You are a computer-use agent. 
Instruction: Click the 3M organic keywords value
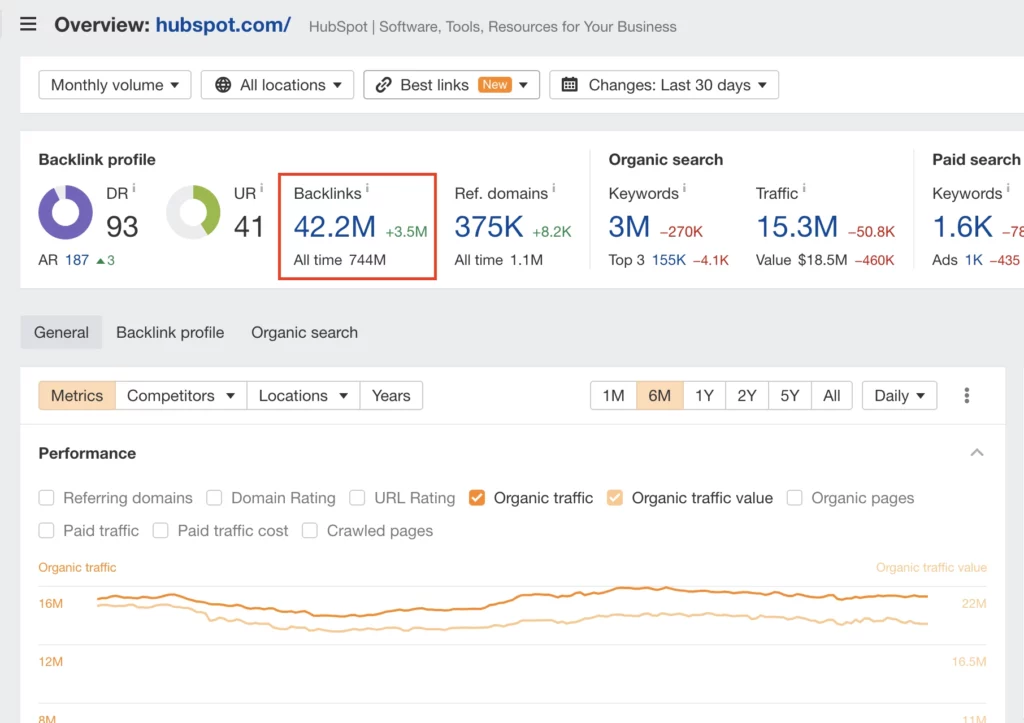coord(629,227)
